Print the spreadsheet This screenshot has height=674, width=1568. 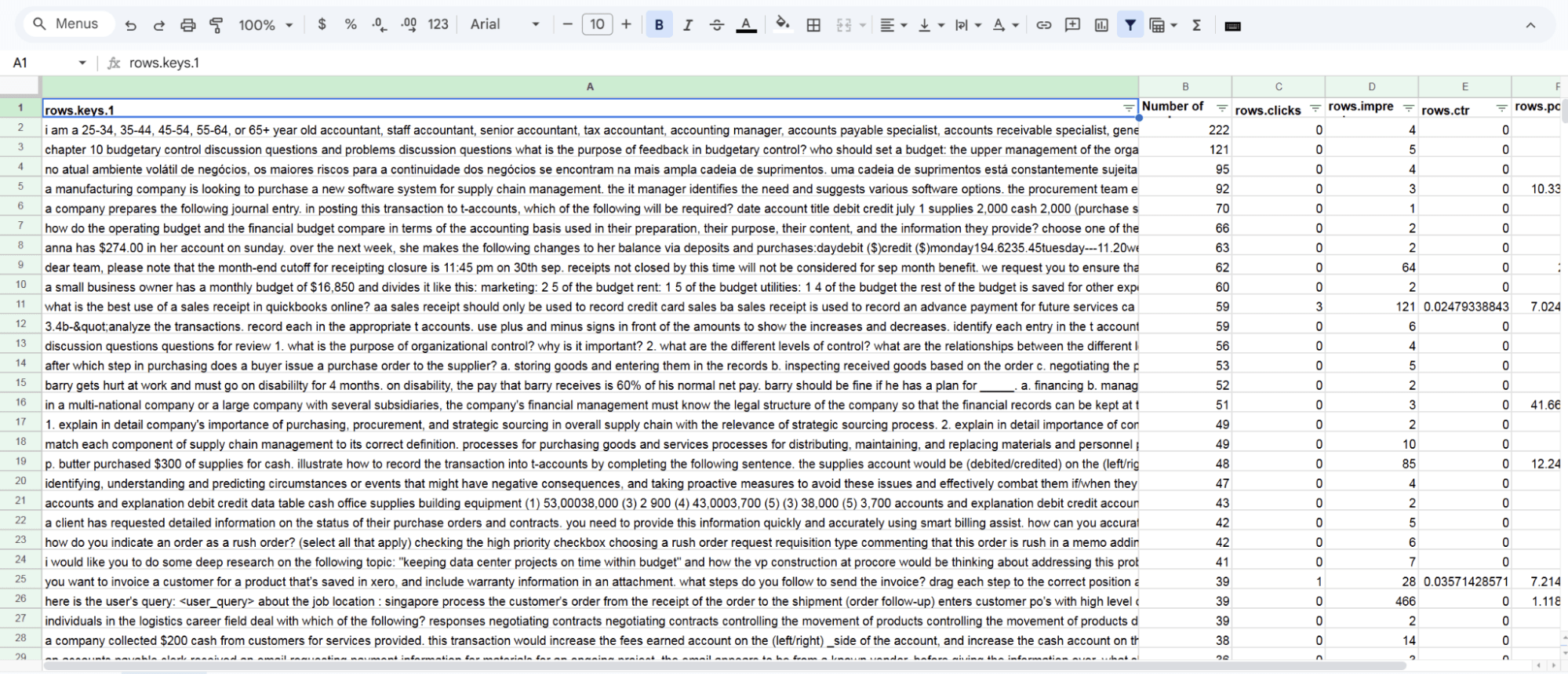[x=187, y=25]
